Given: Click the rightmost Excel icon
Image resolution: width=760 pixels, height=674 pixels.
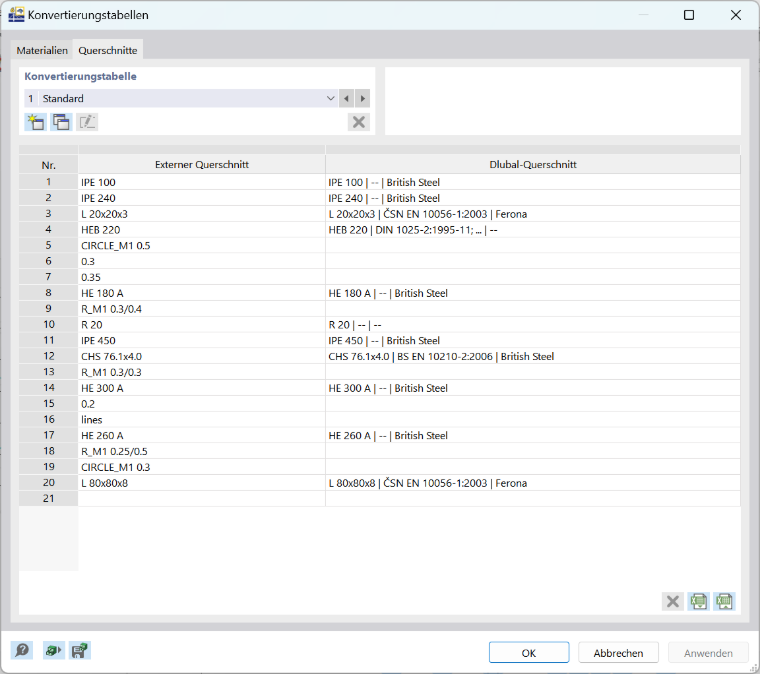Looking at the screenshot, I should [x=724, y=601].
